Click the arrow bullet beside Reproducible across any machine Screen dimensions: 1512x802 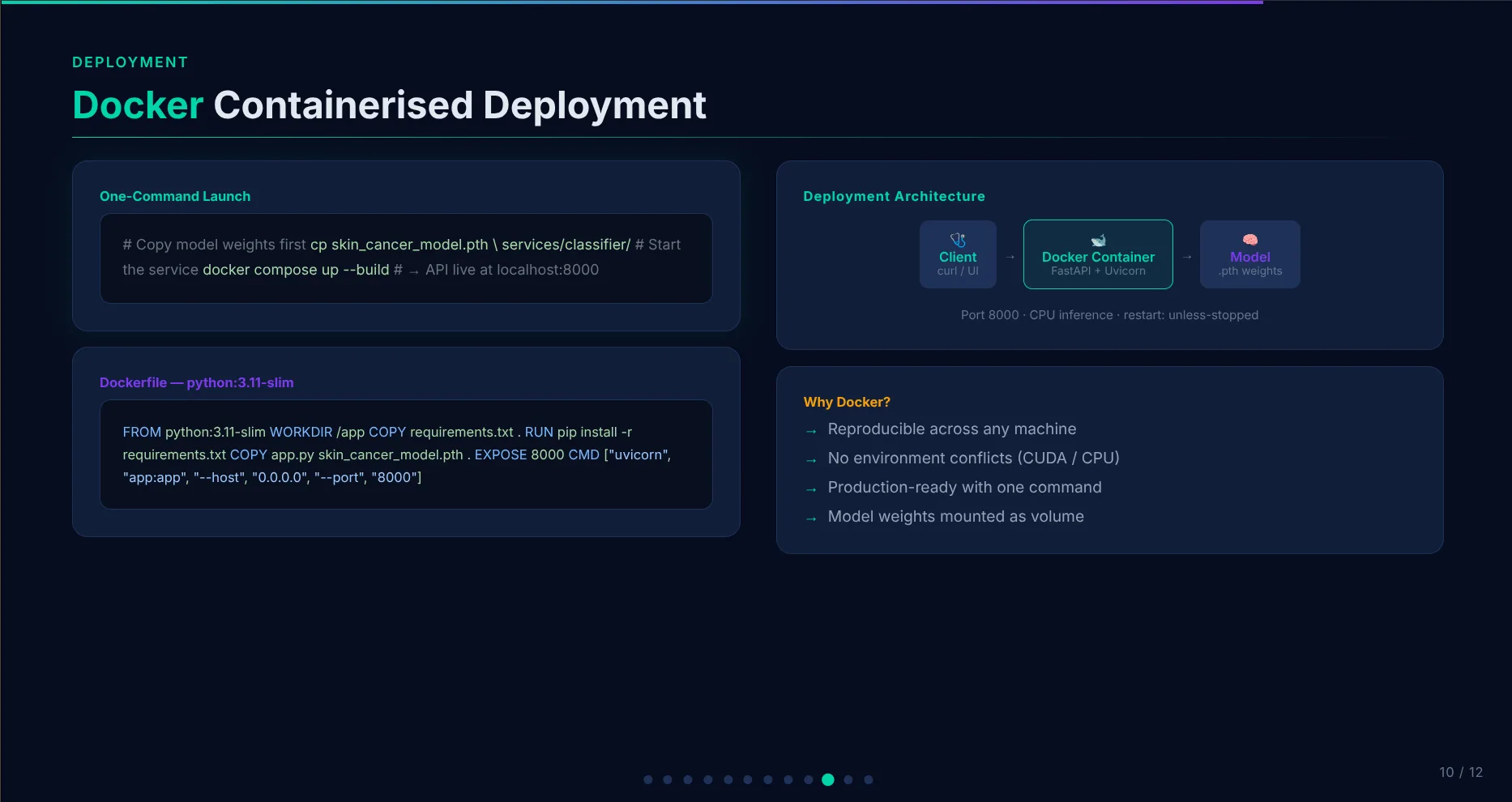(811, 432)
